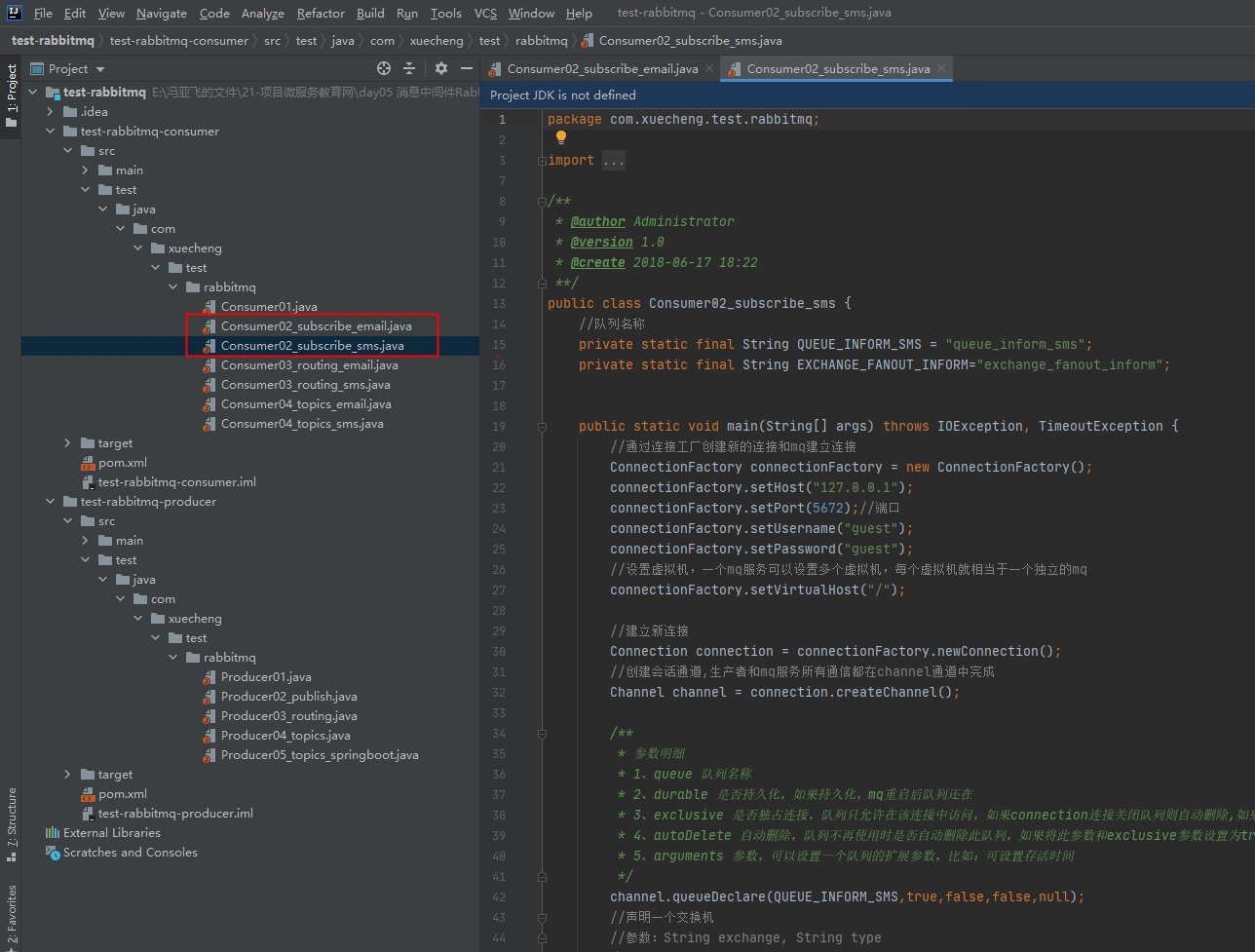The height and width of the screenshot is (952, 1255).
Task: Open the Structure side tool tab
Action: pyautogui.click(x=11, y=824)
